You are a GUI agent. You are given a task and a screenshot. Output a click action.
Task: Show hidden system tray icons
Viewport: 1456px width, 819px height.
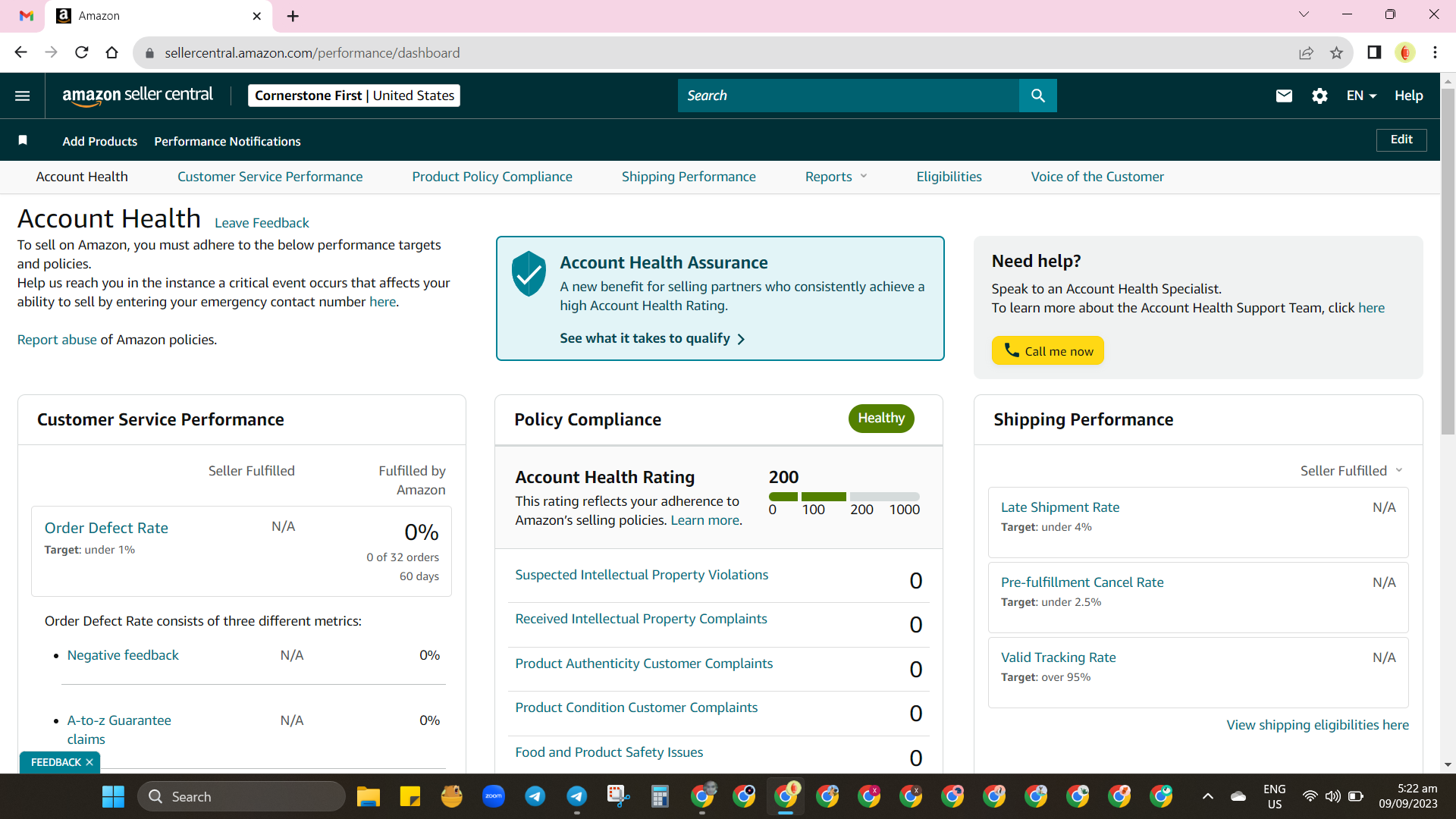click(1208, 796)
